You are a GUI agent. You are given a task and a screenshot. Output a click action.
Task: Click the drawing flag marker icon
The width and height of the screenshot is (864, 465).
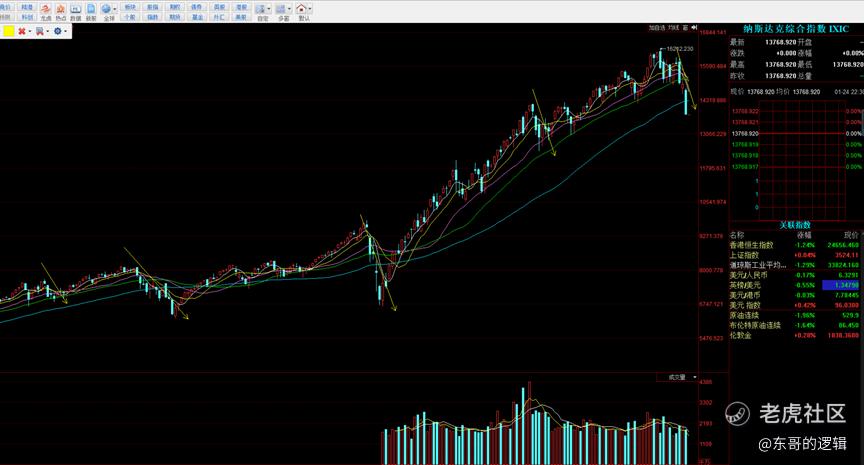(40, 31)
